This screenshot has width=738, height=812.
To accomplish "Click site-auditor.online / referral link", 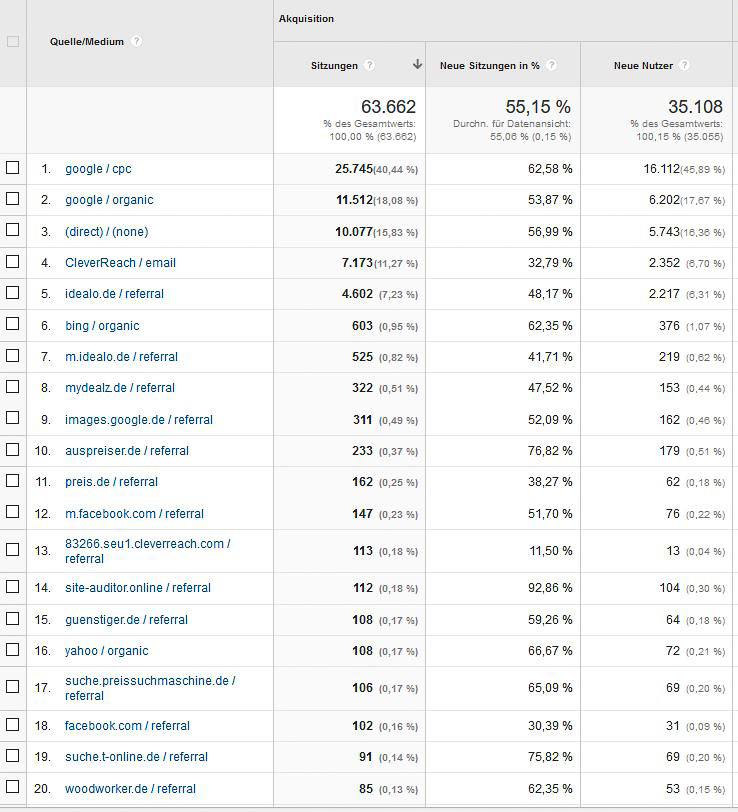I will pyautogui.click(x=137, y=588).
